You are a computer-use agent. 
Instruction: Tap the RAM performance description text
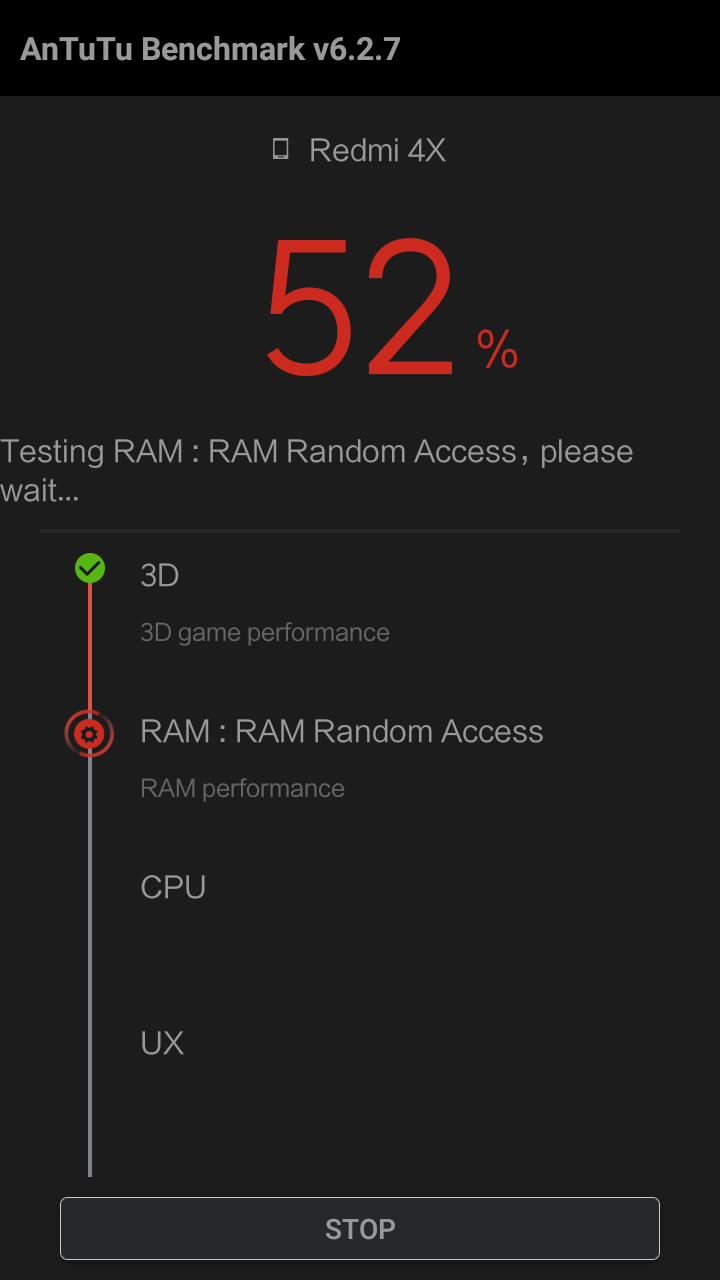pos(242,788)
